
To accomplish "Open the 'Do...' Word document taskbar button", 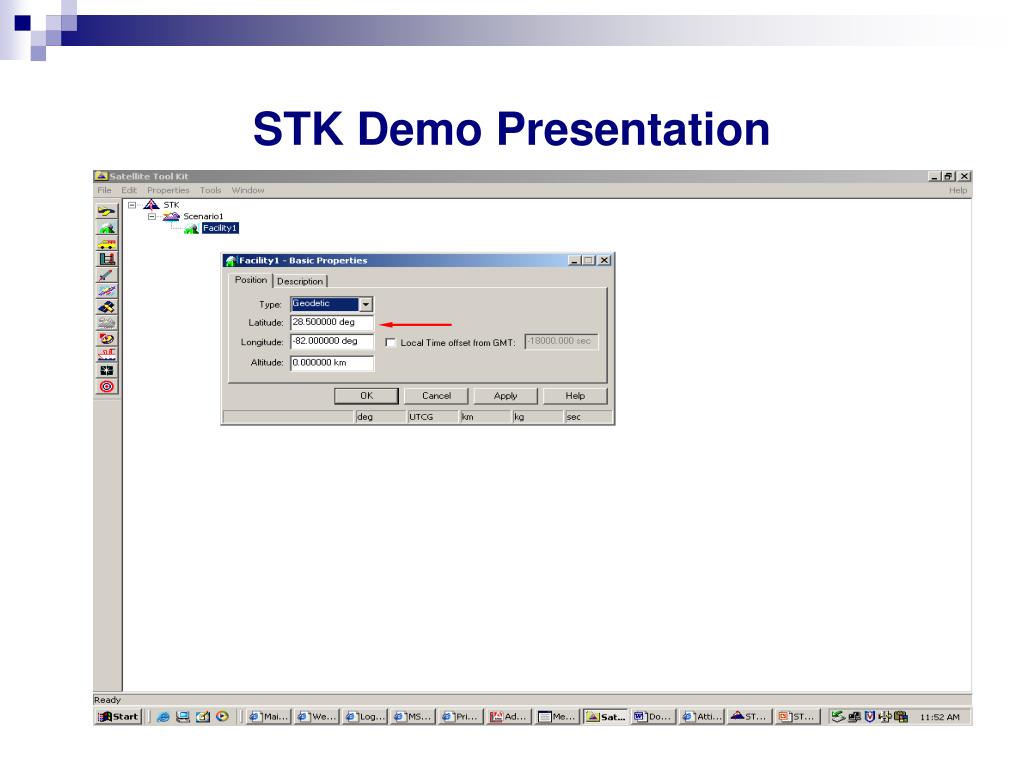I will [653, 717].
